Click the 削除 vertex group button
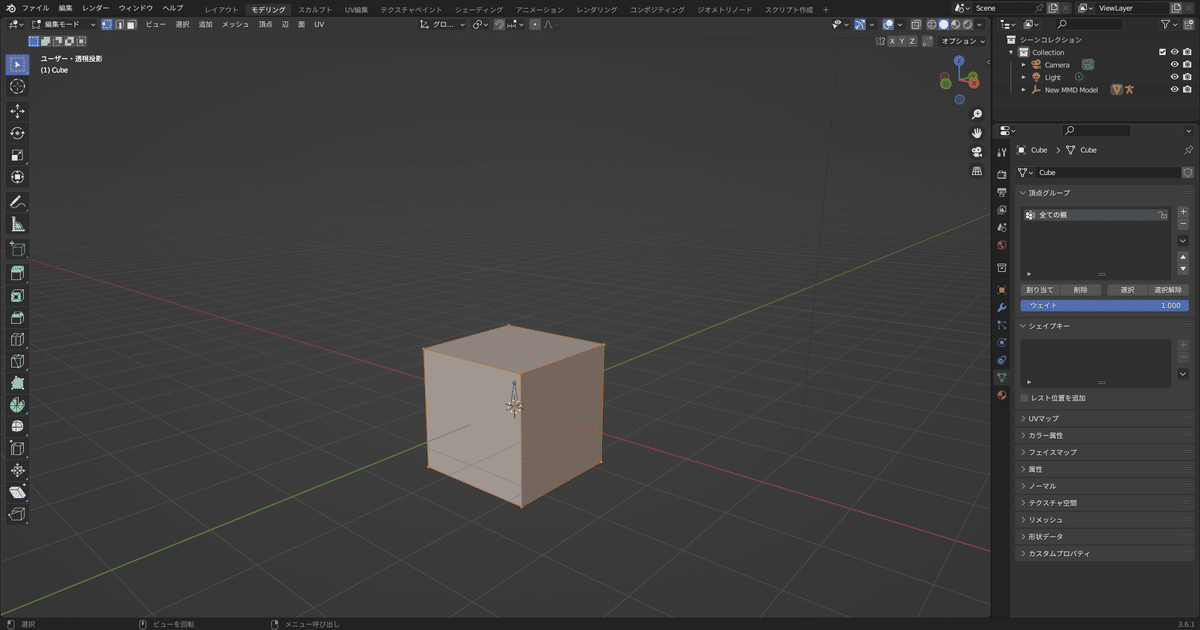 click(x=1081, y=290)
